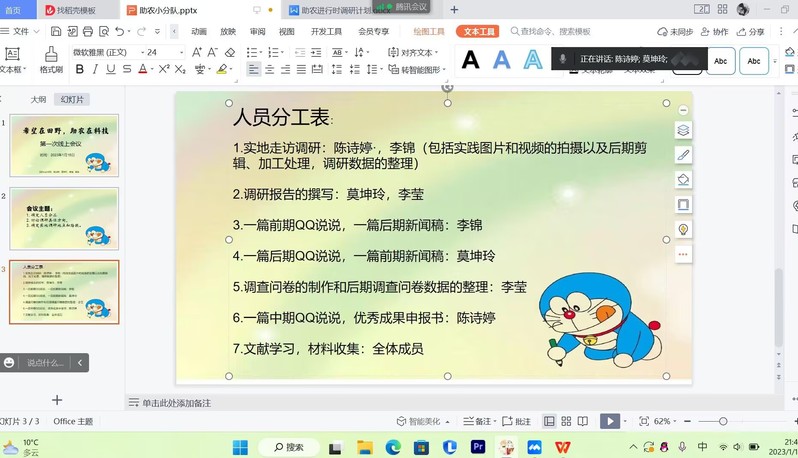798x458 pixels.
Task: Switch to slide sorter view icon
Action: click(x=566, y=421)
